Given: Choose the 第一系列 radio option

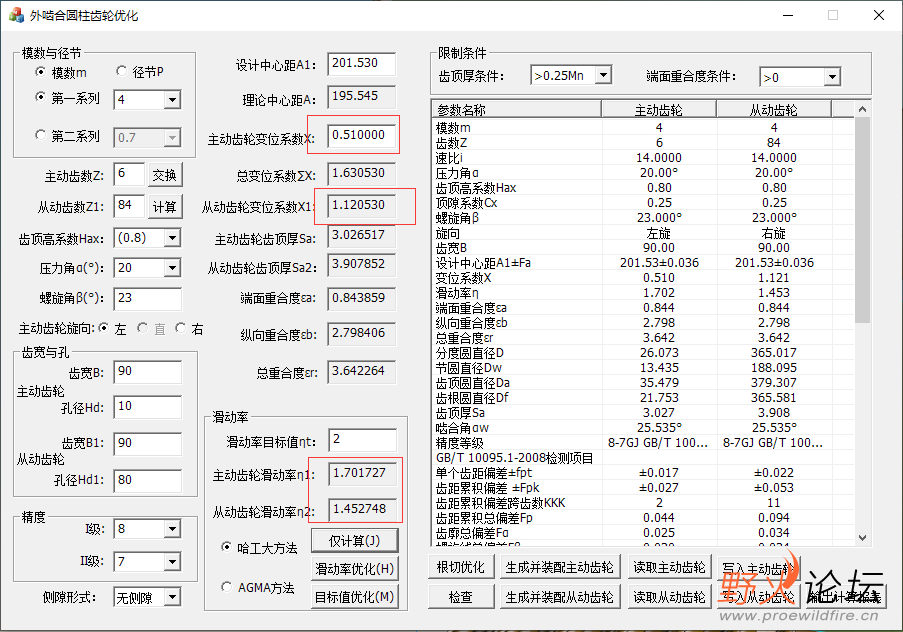Looking at the screenshot, I should [40, 97].
